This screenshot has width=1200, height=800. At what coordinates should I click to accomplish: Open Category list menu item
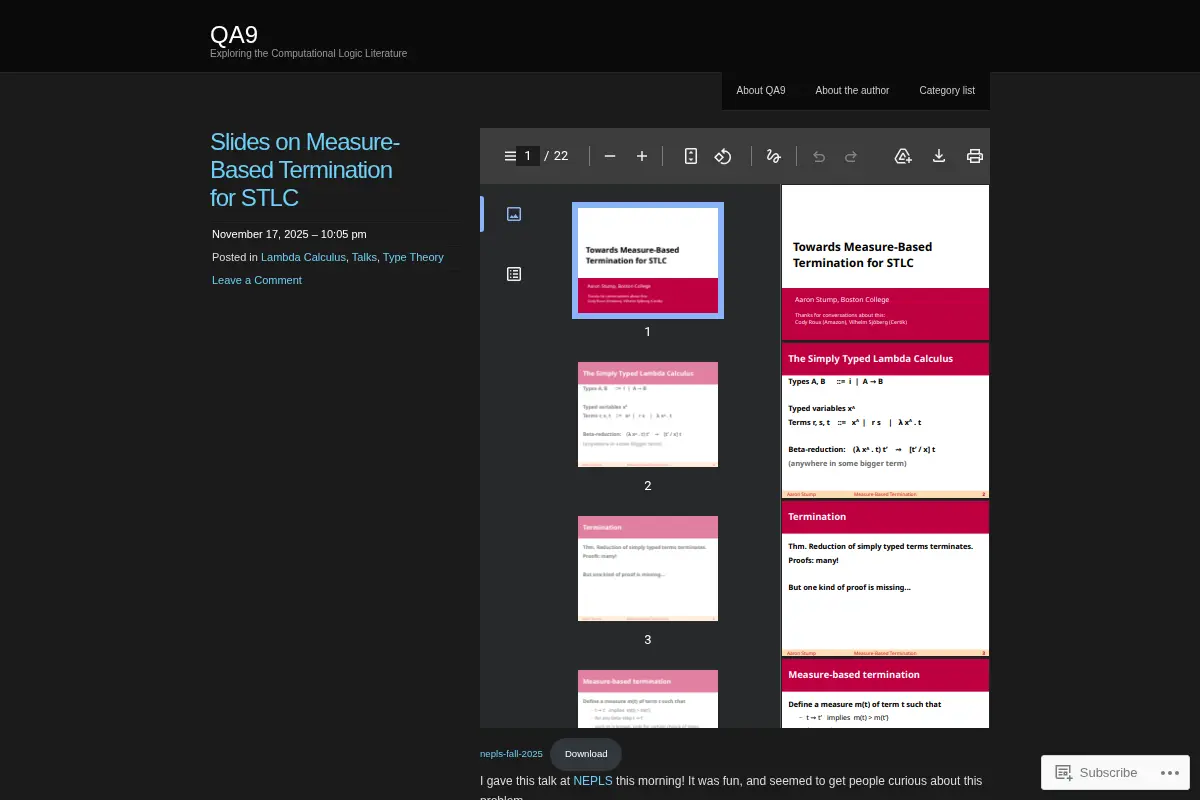[x=947, y=91]
